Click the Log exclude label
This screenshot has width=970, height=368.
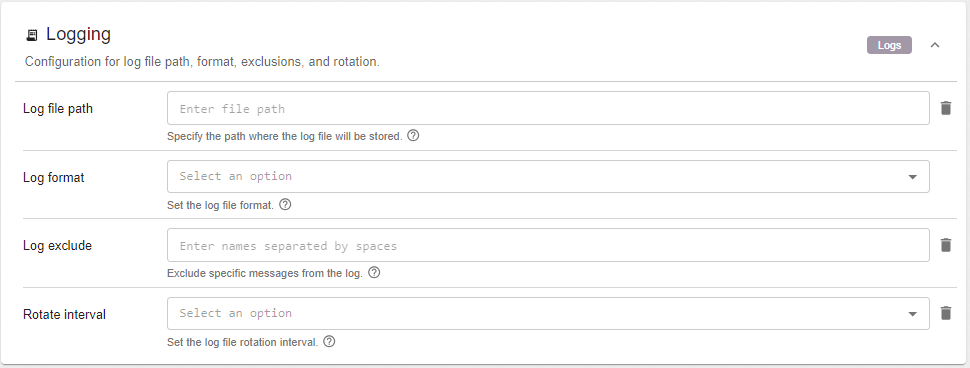point(58,246)
